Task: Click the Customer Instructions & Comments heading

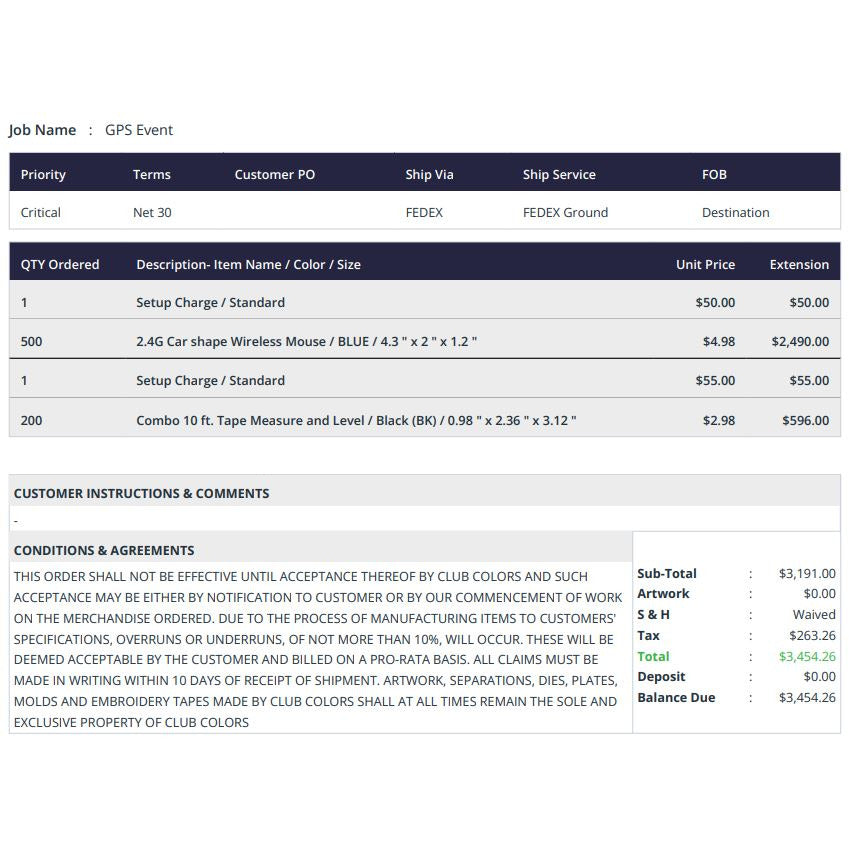Action: [x=141, y=493]
